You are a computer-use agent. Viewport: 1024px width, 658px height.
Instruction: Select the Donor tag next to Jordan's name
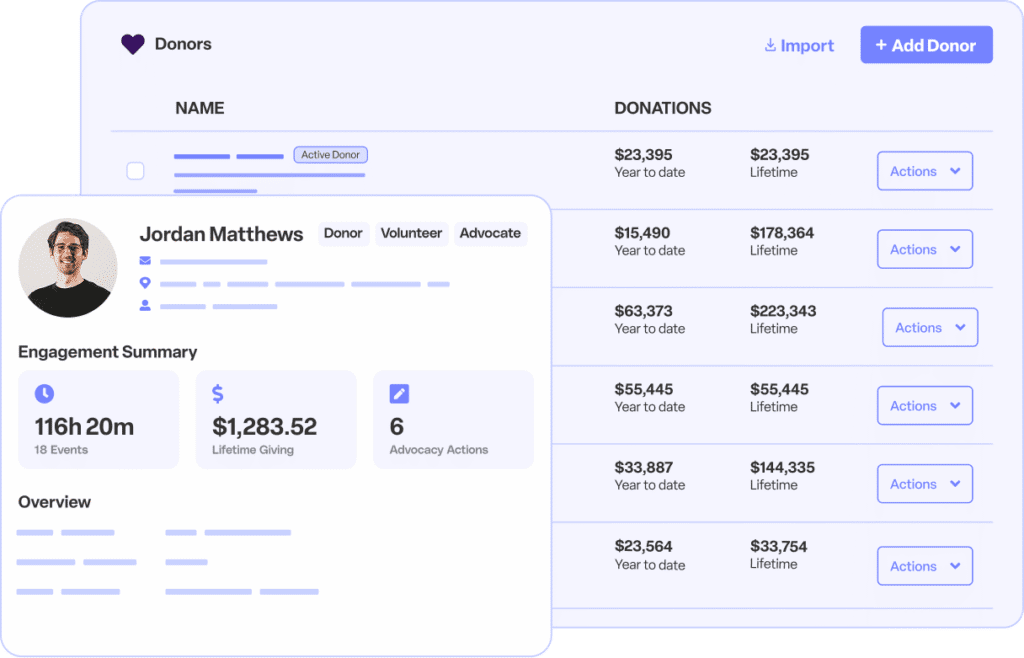343,233
